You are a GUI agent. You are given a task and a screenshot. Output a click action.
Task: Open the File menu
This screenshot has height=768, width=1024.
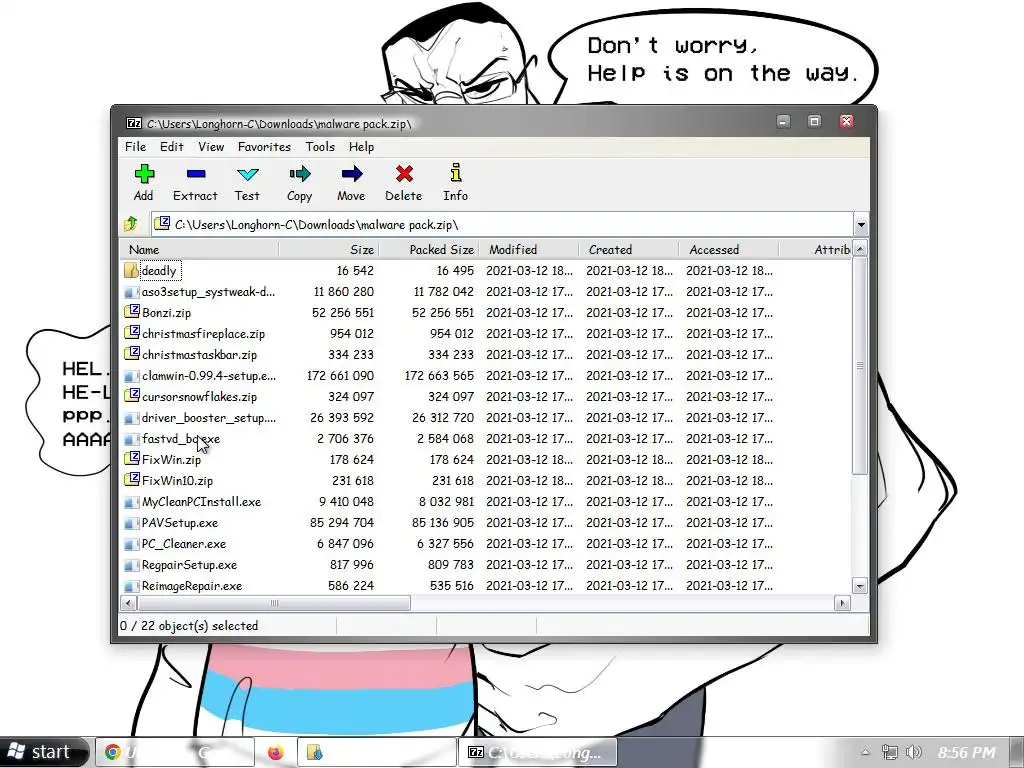tap(136, 147)
